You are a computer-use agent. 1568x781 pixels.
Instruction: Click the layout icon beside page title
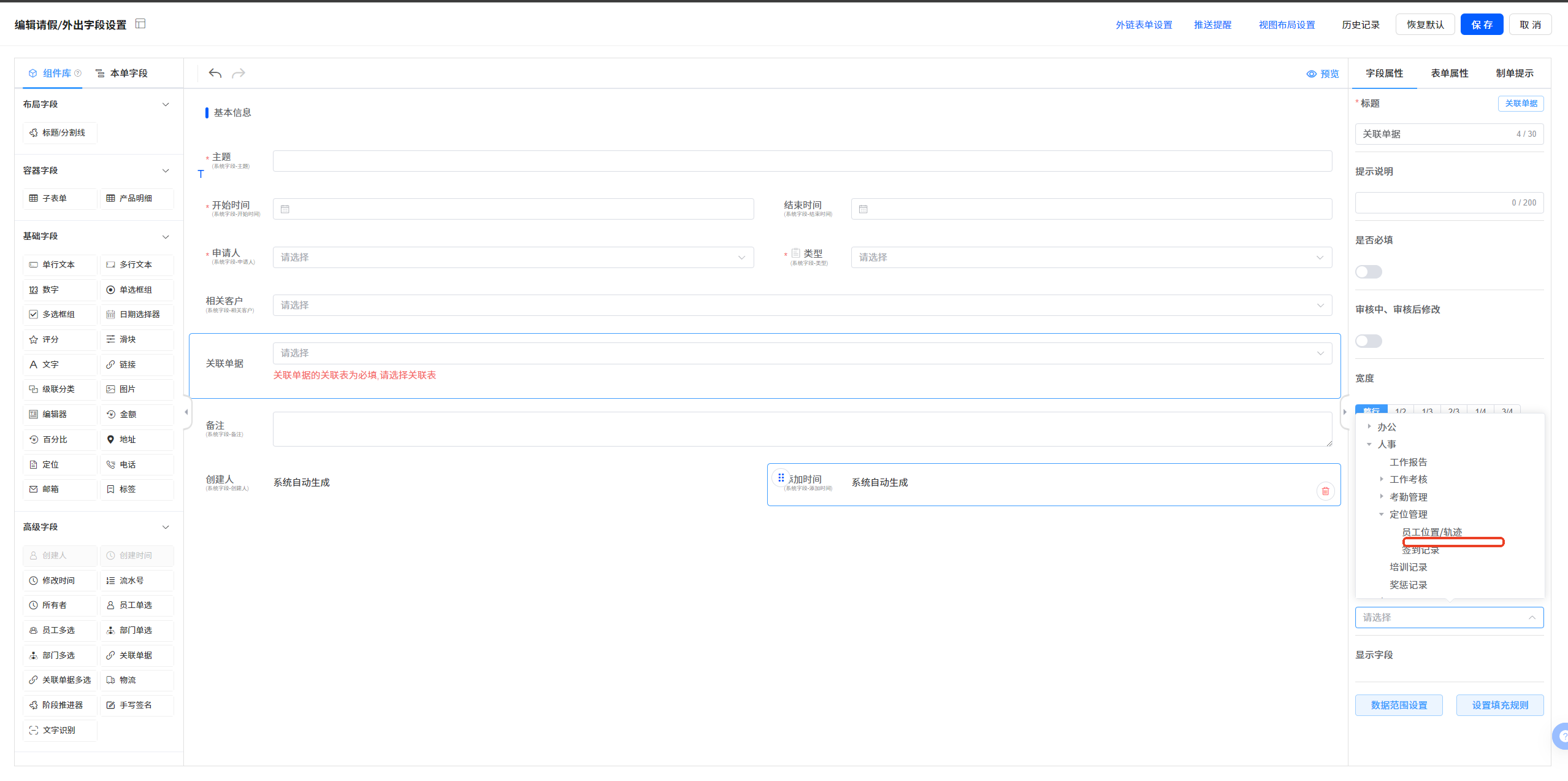(x=140, y=24)
